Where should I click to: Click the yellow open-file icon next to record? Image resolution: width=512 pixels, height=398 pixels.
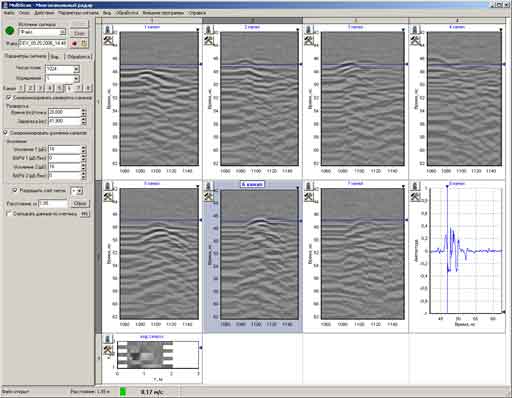(x=84, y=43)
